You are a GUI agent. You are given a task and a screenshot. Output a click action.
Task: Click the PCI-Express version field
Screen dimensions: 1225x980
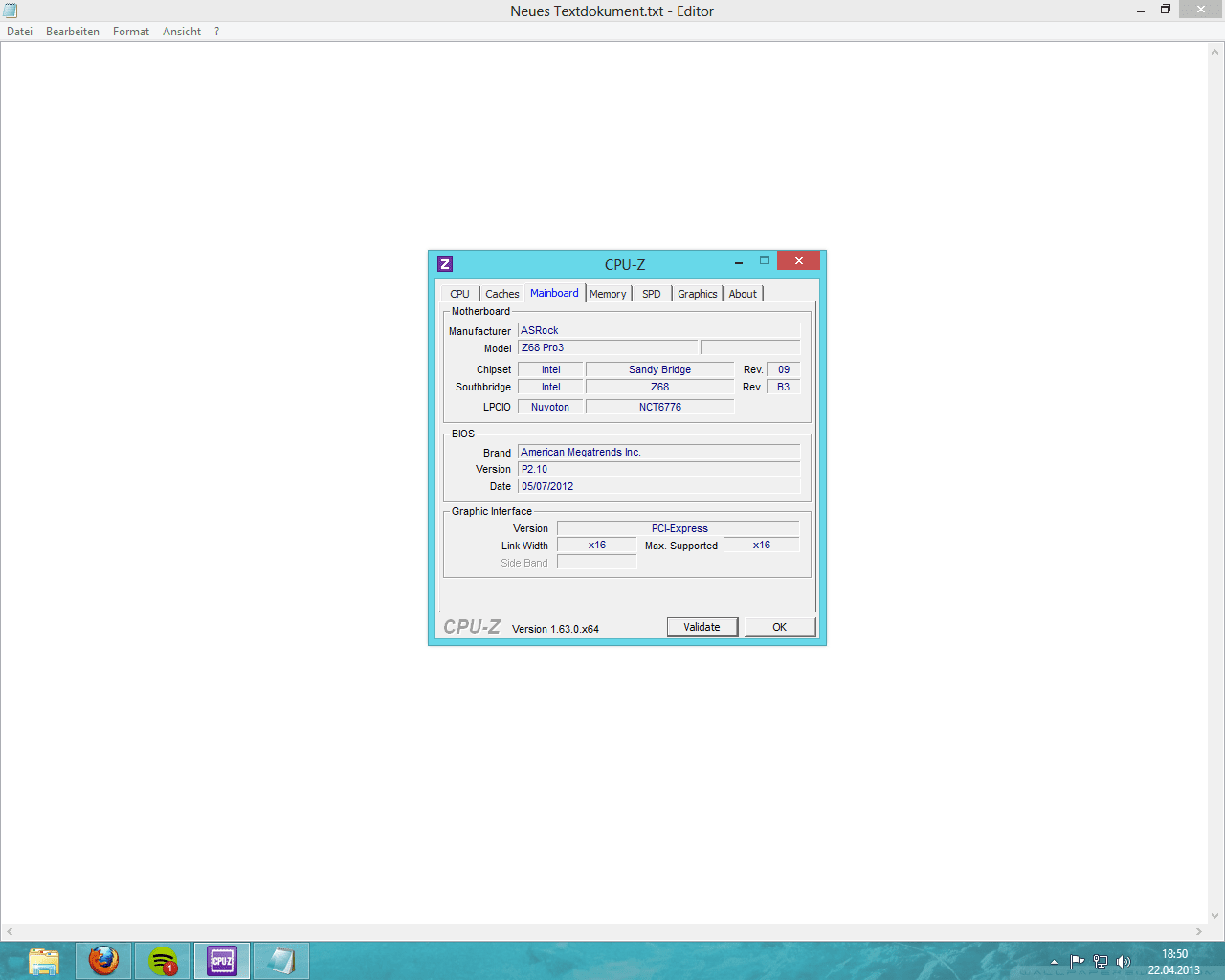point(679,528)
